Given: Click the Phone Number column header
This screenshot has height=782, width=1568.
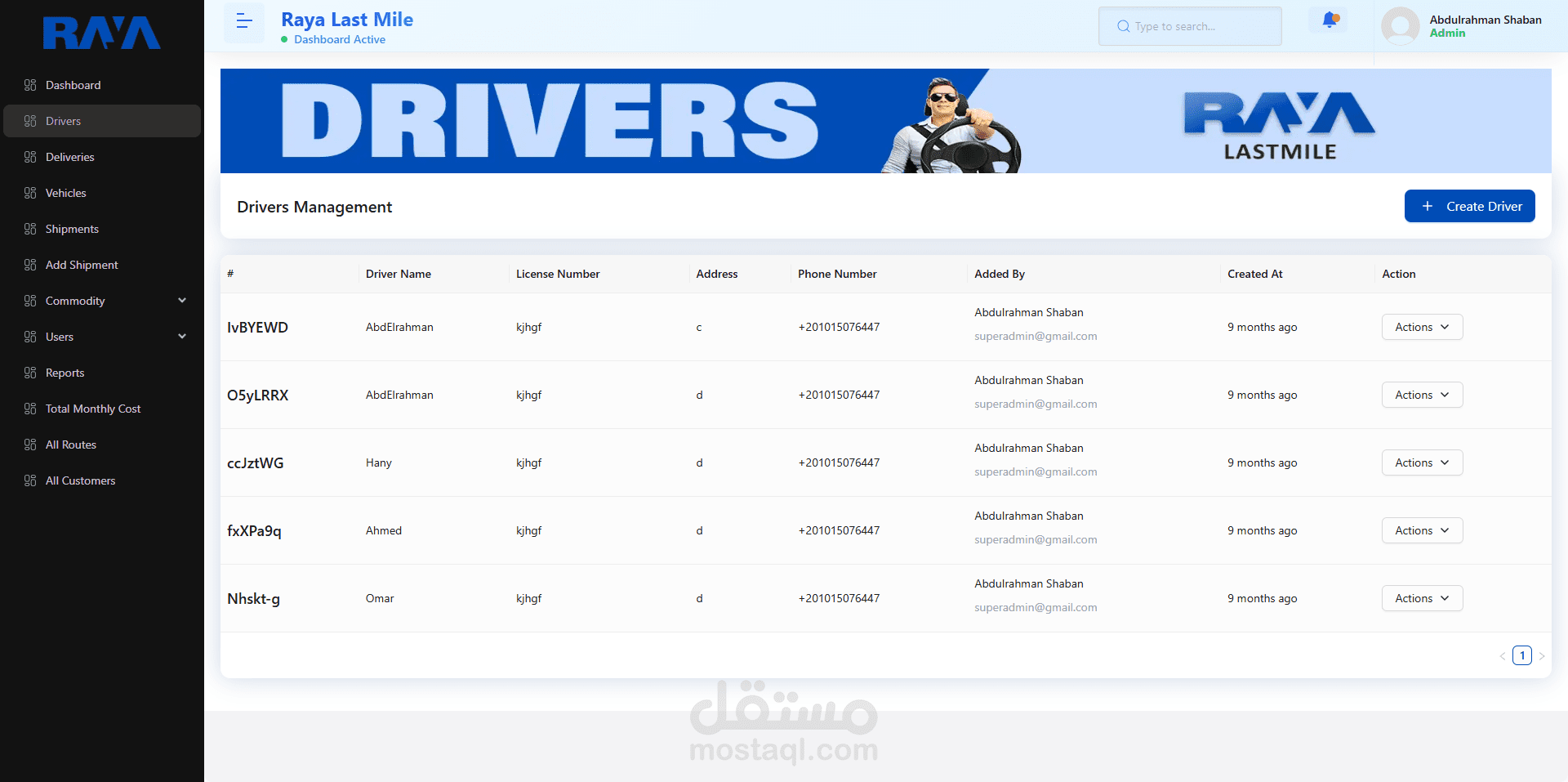Looking at the screenshot, I should (837, 274).
